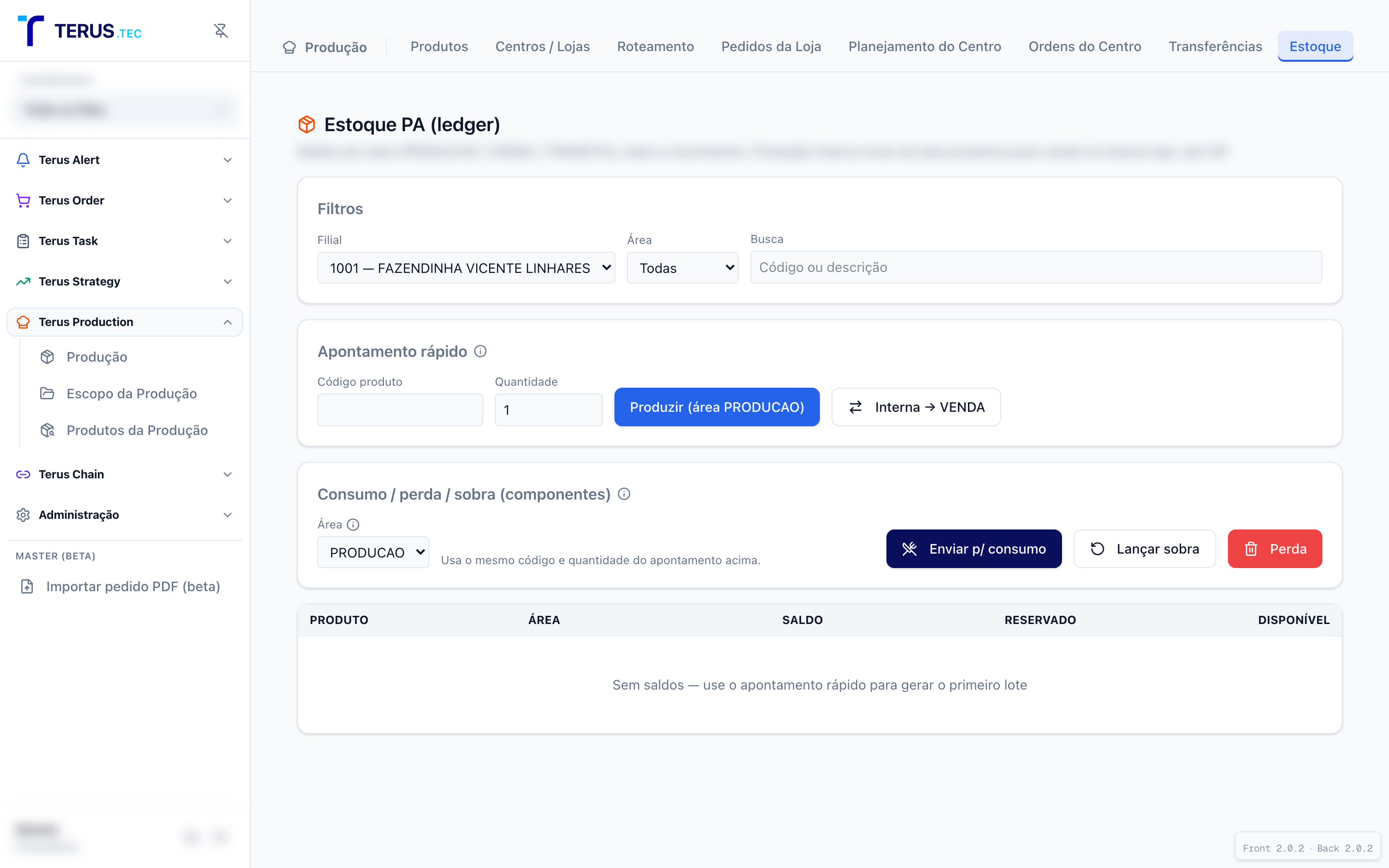Click the Lançar sobra button

[x=1144, y=549]
